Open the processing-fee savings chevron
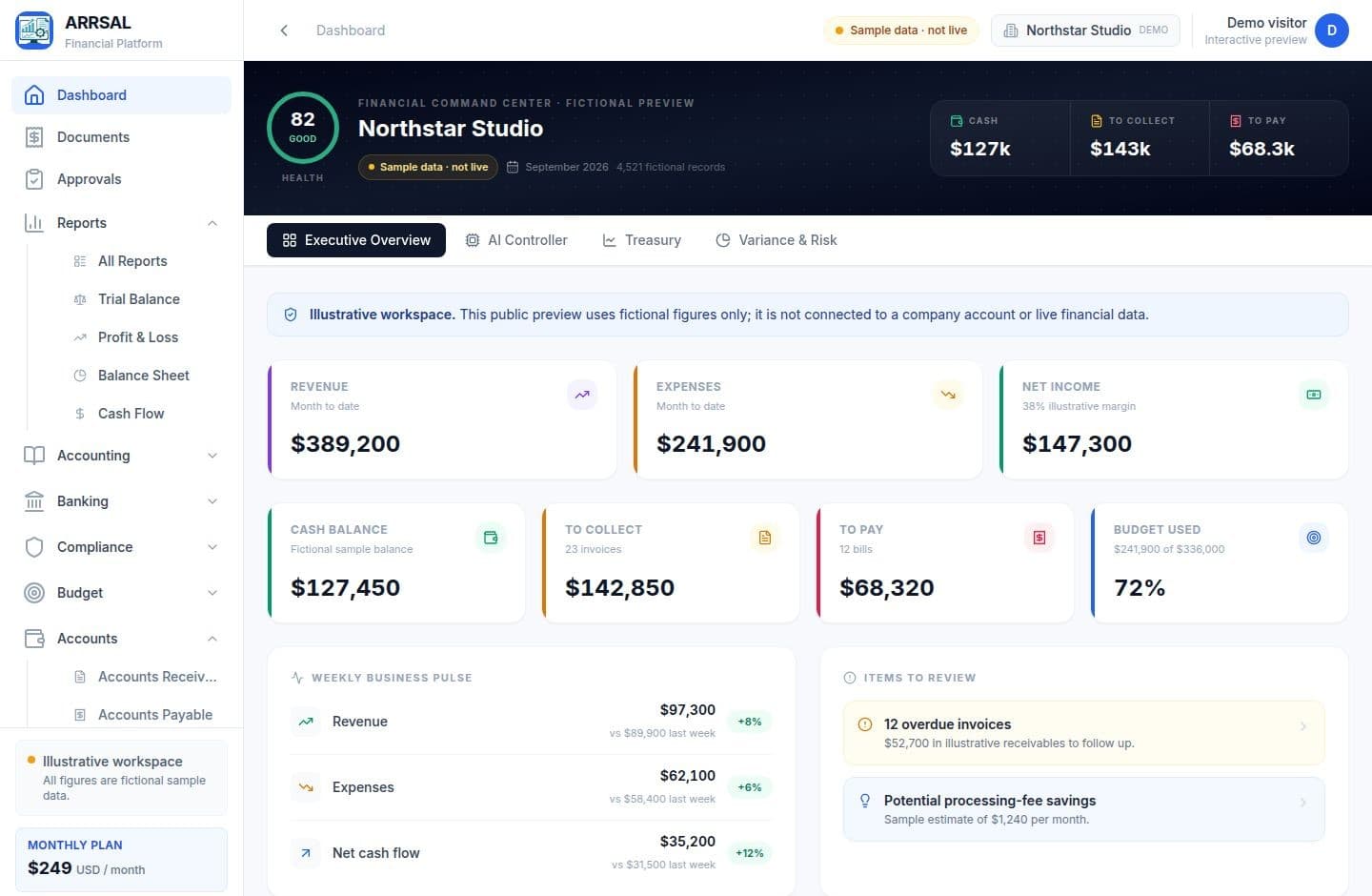The width and height of the screenshot is (1372, 896). click(1303, 803)
